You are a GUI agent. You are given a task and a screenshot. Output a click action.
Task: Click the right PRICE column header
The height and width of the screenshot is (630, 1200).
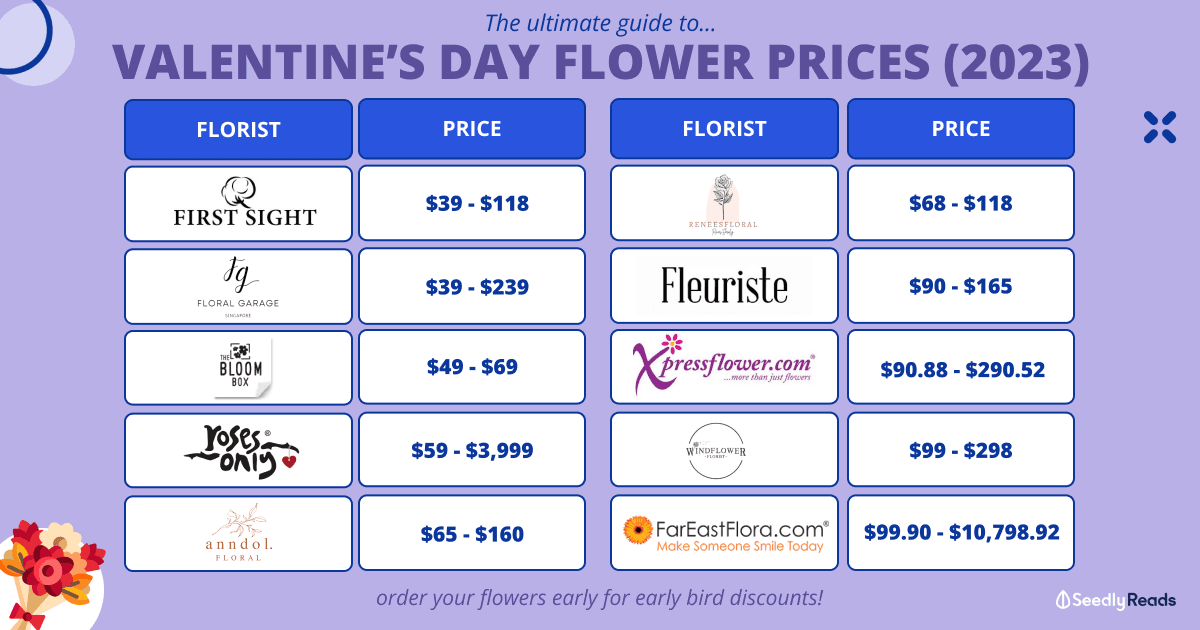(960, 129)
